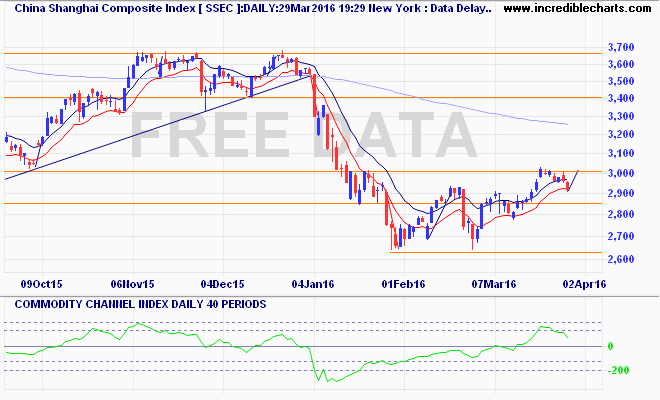Click the 3,400 price axis label

pyautogui.click(x=621, y=98)
